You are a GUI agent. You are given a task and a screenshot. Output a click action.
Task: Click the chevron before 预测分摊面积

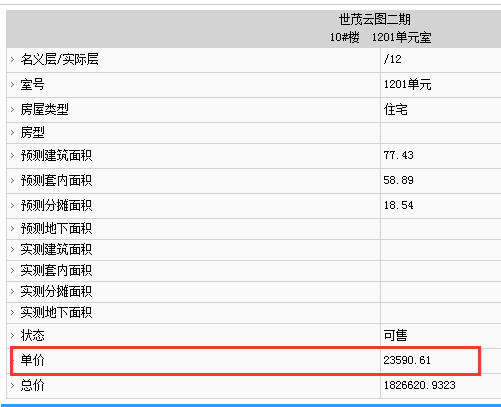click(12, 205)
